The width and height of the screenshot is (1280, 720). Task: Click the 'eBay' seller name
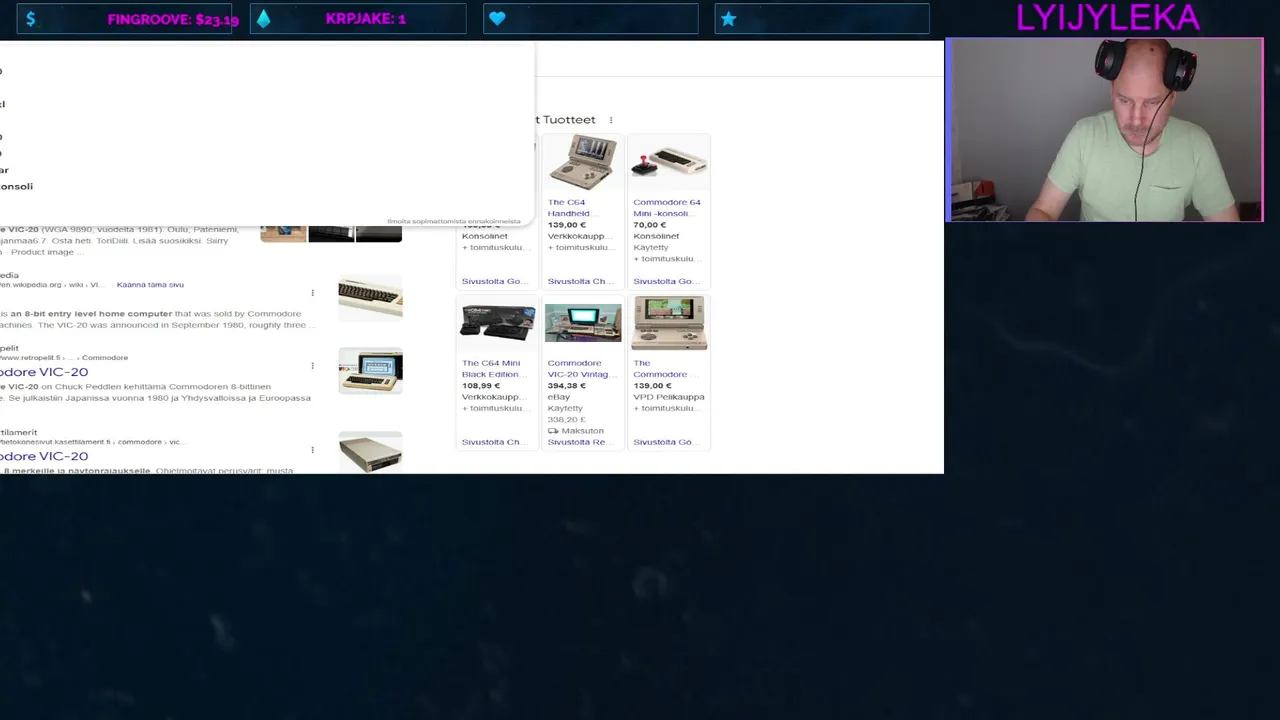[x=558, y=397]
